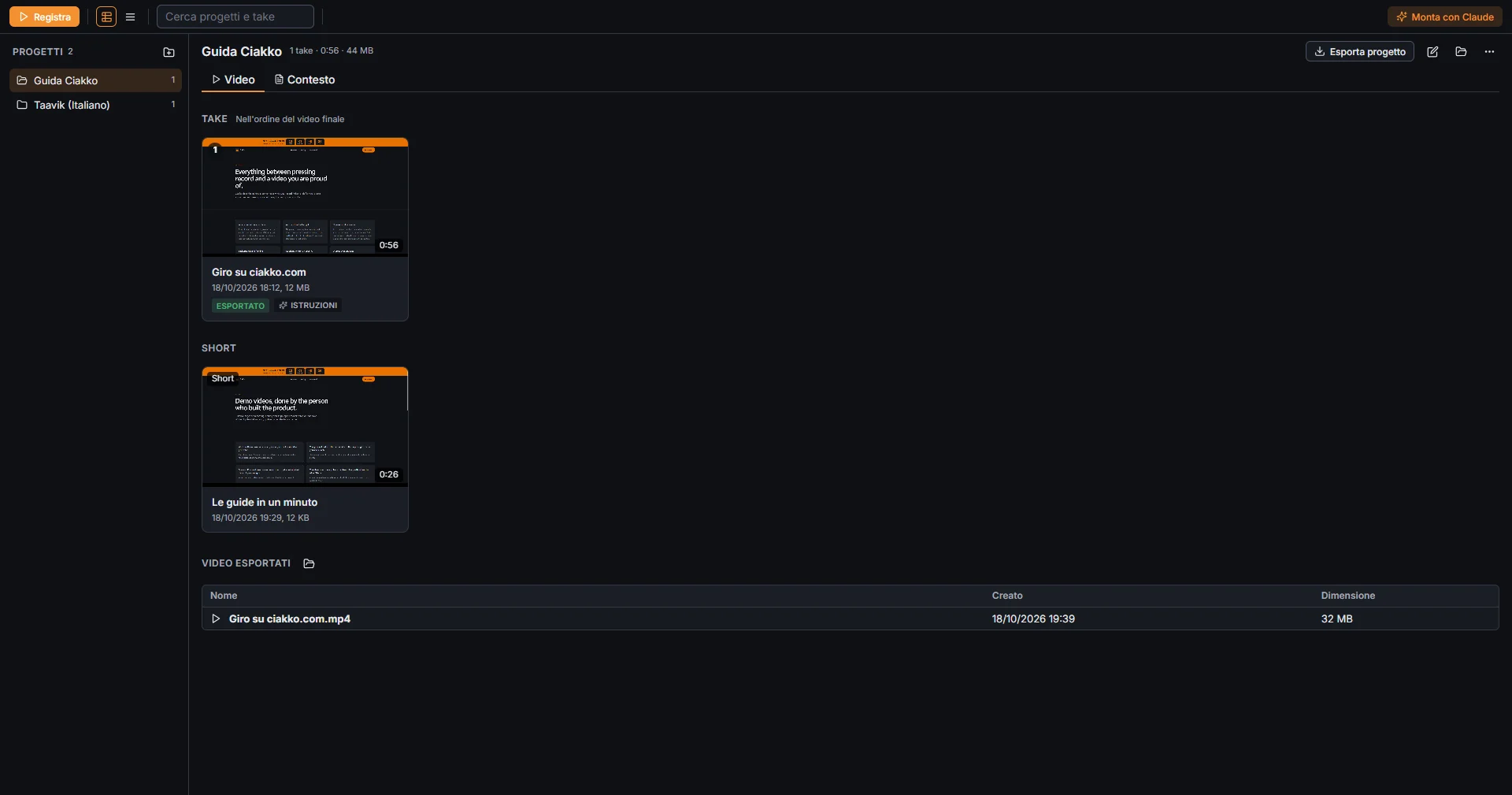Select the Guida Ciakko project
The image size is (1512, 795).
95,80
